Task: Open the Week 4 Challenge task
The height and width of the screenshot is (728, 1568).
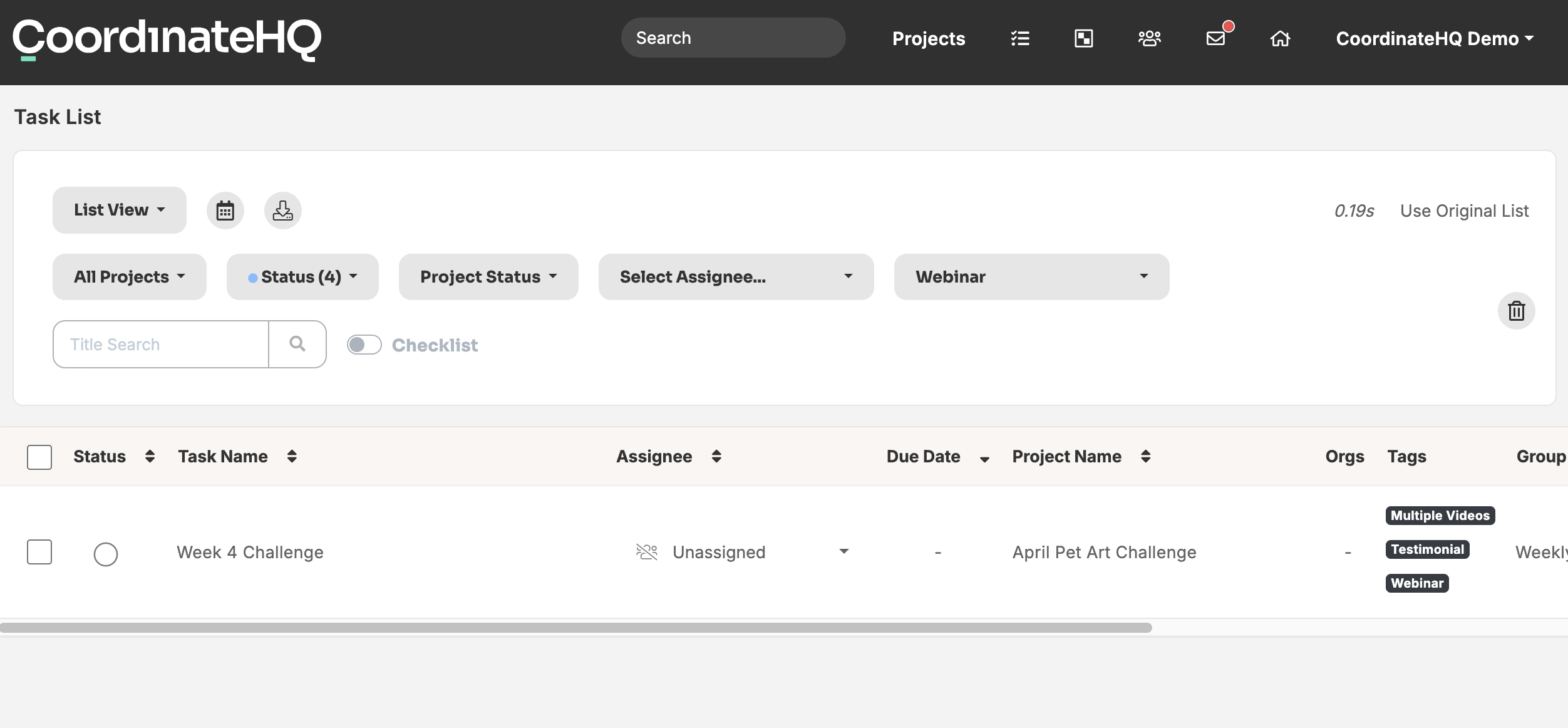Action: pos(250,552)
